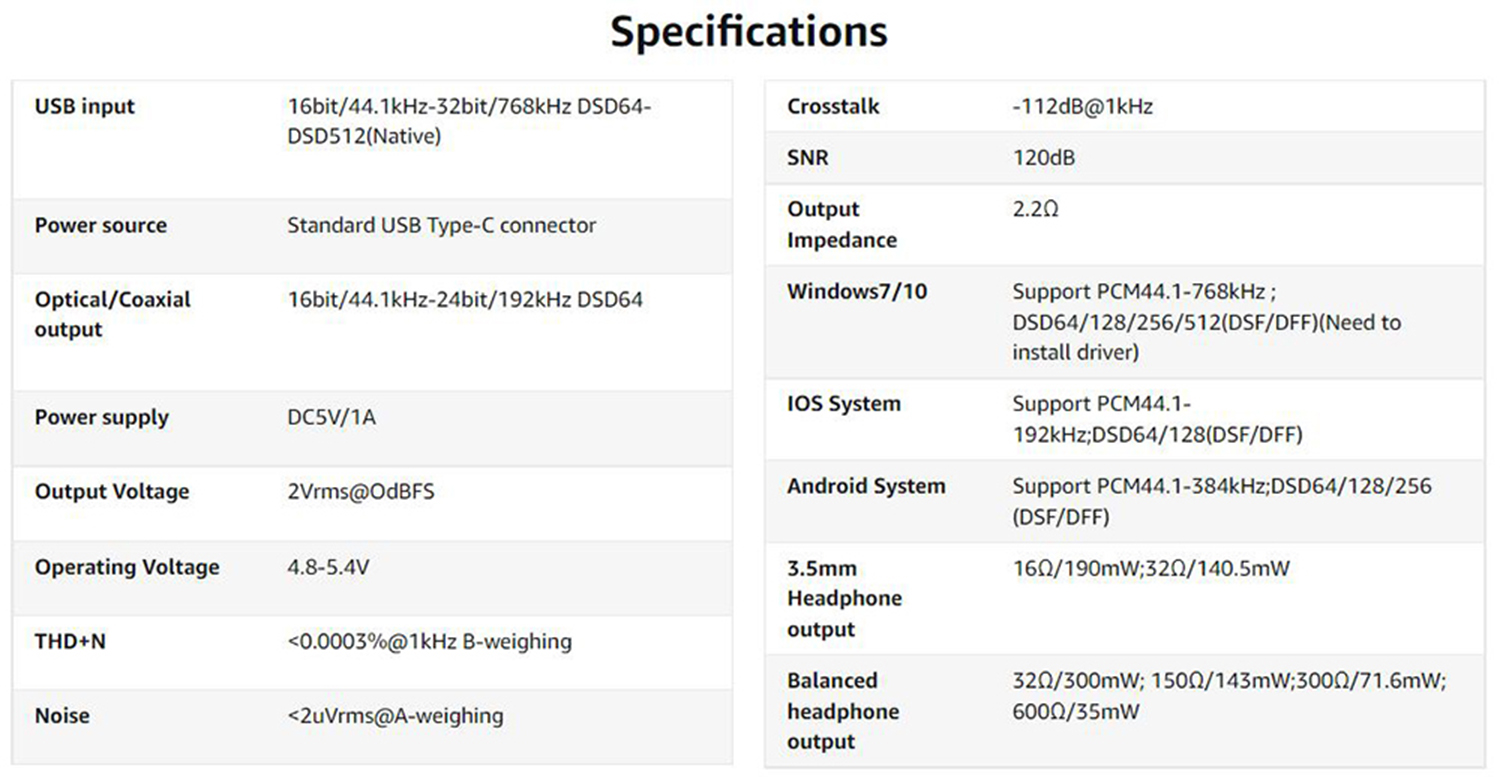Select the 2Vrms@0dBFS output voltage value
1500x777 pixels.
pos(360,492)
